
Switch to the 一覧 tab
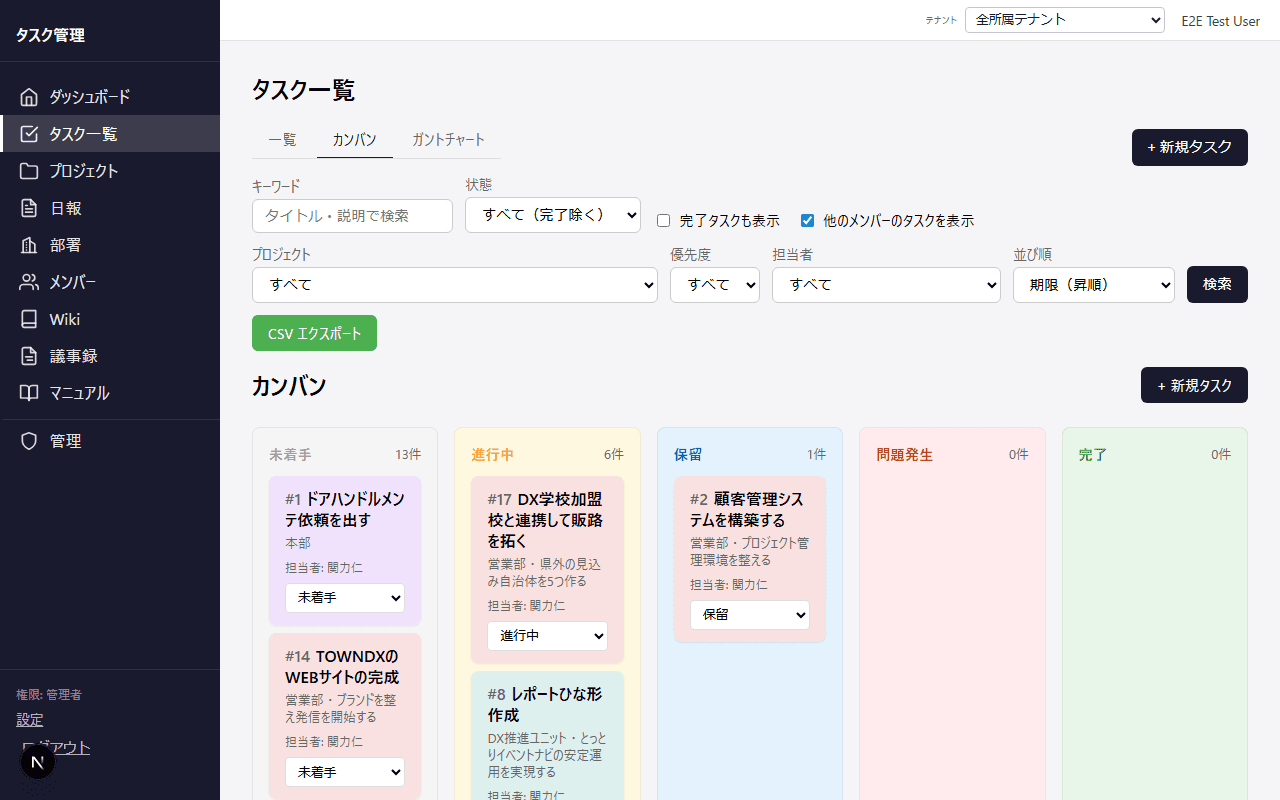[282, 140]
